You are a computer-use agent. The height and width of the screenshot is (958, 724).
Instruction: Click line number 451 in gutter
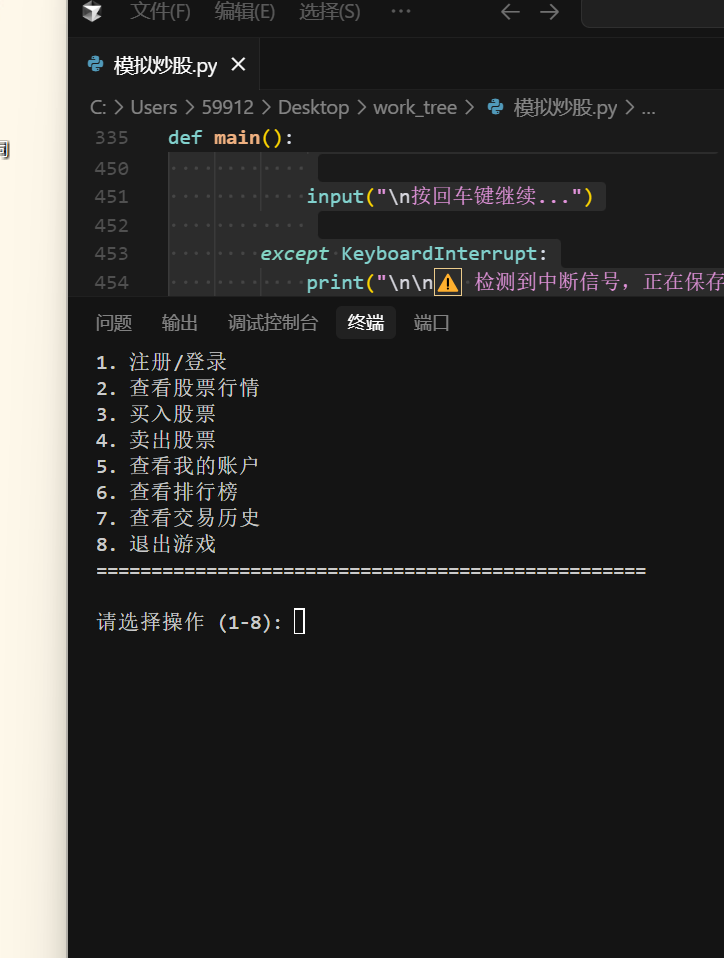coord(111,197)
